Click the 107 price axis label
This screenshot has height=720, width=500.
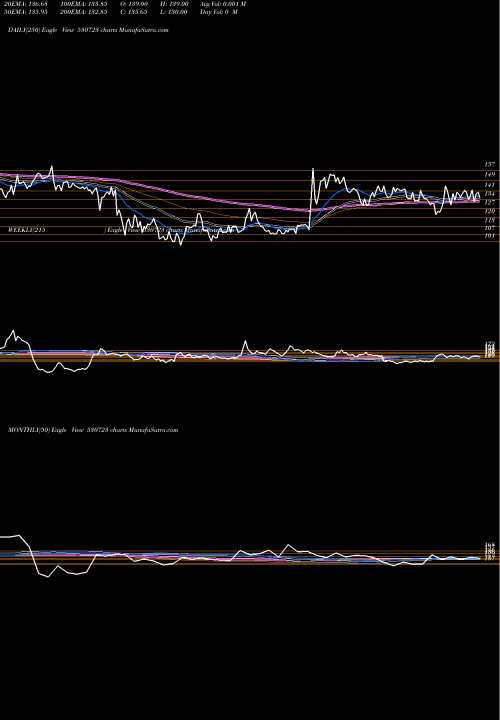[x=489, y=228]
